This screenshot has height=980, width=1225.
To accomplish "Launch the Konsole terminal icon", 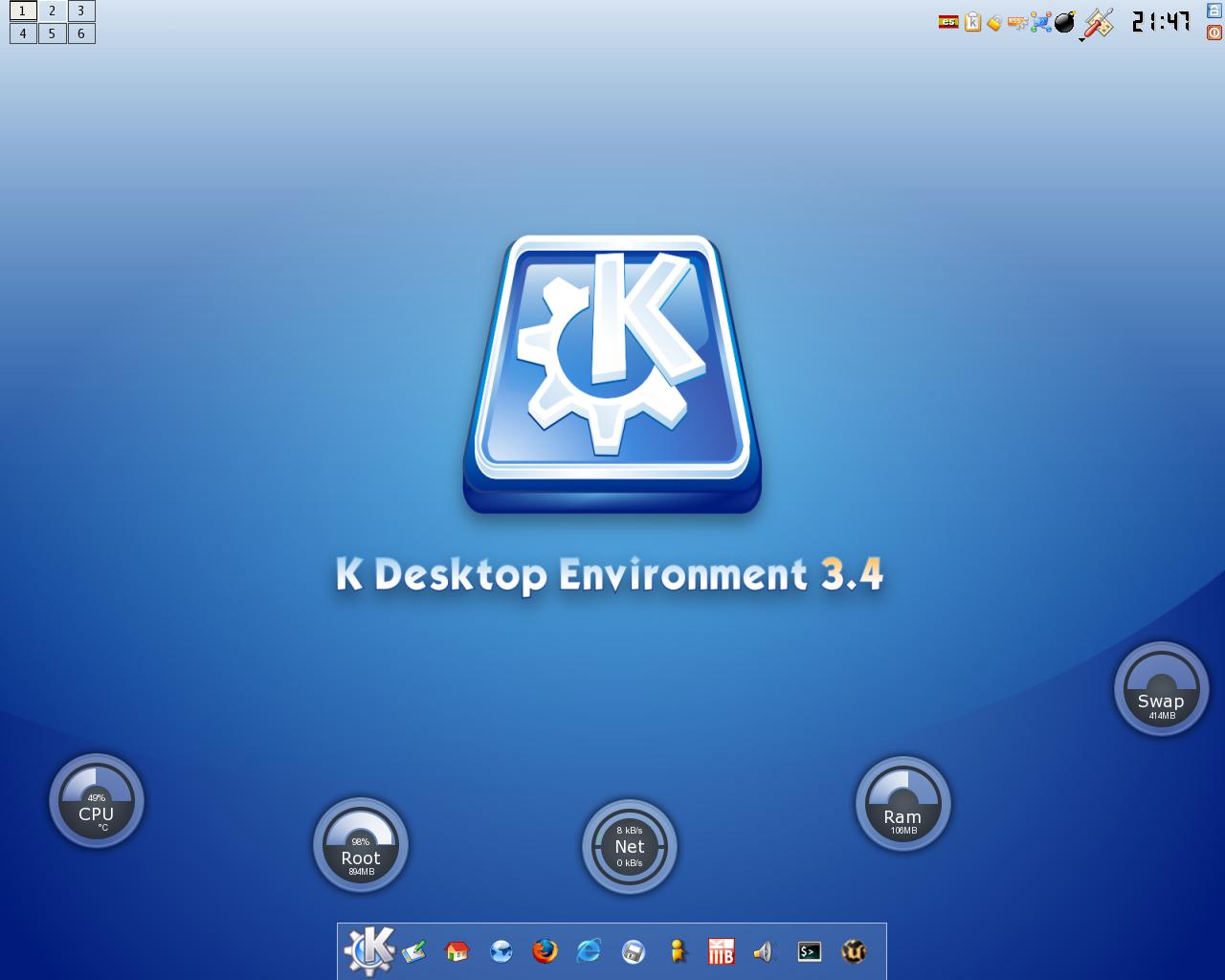I will click(810, 951).
